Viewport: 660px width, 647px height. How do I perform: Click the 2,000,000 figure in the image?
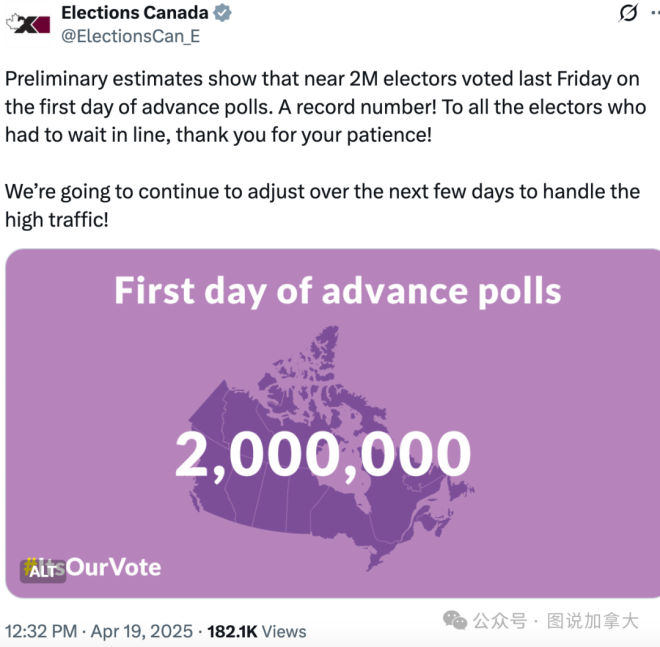(x=323, y=455)
